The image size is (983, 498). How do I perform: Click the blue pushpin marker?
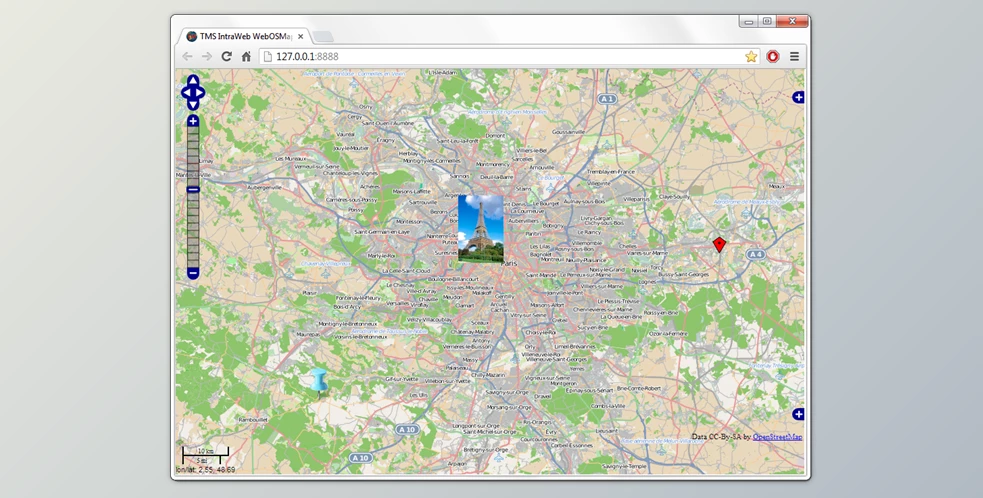click(x=319, y=381)
